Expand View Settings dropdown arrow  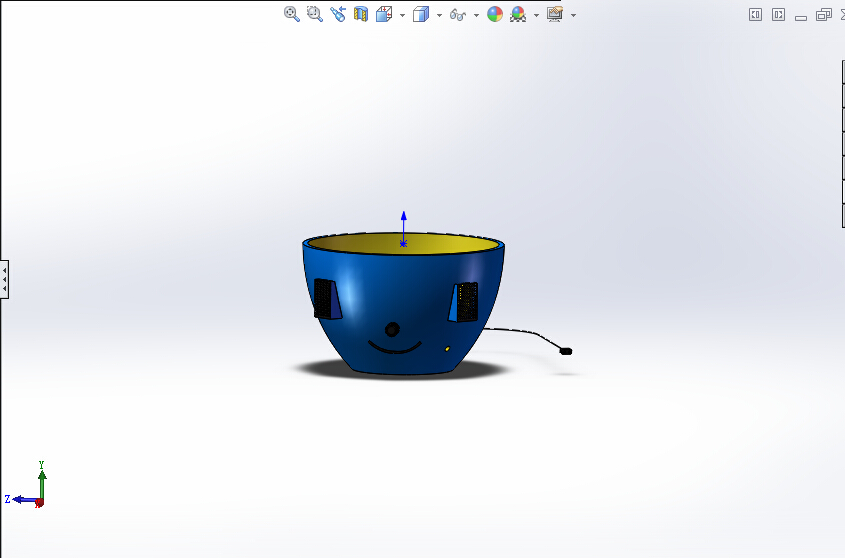573,15
